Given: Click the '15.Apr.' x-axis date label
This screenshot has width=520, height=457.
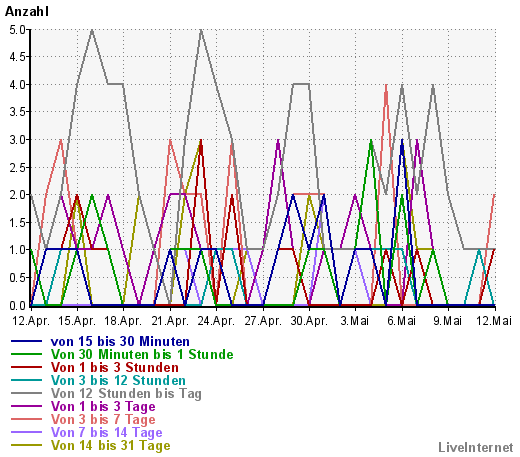Looking at the screenshot, I should click(77, 321).
